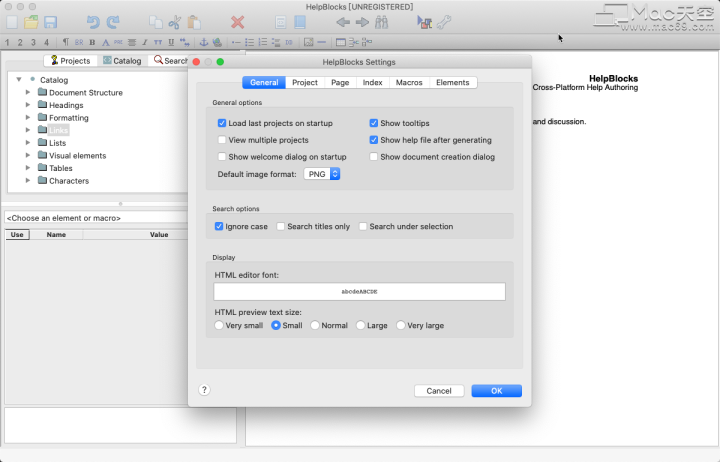Click the wrench settings icon

click(444, 22)
